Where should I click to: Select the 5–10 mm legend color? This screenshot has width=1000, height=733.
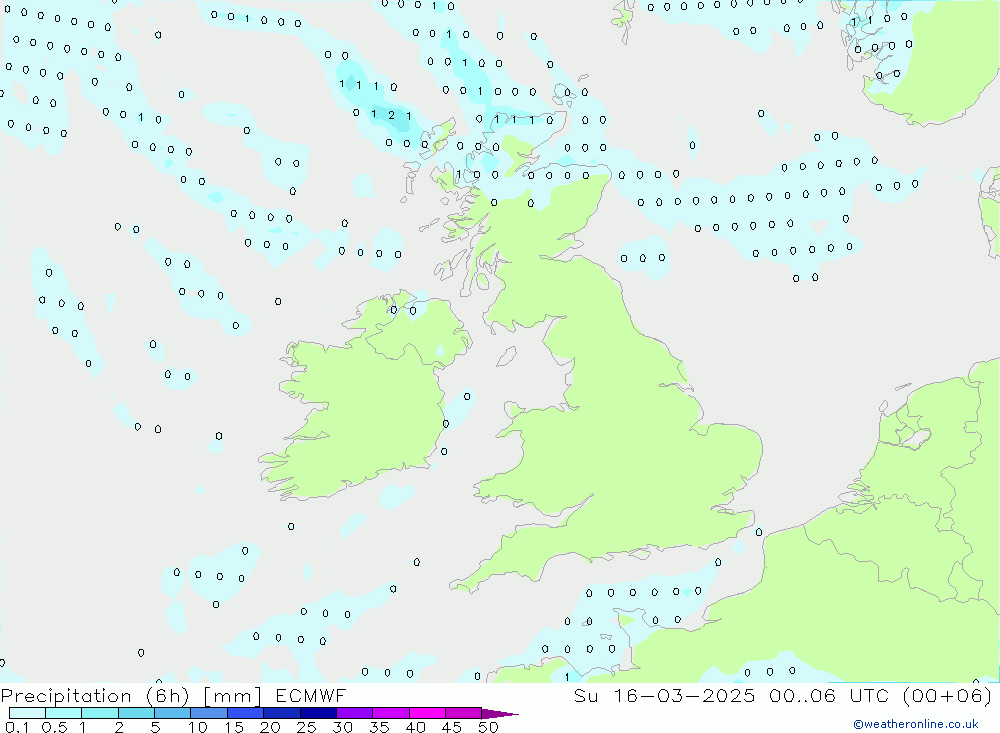point(173,713)
